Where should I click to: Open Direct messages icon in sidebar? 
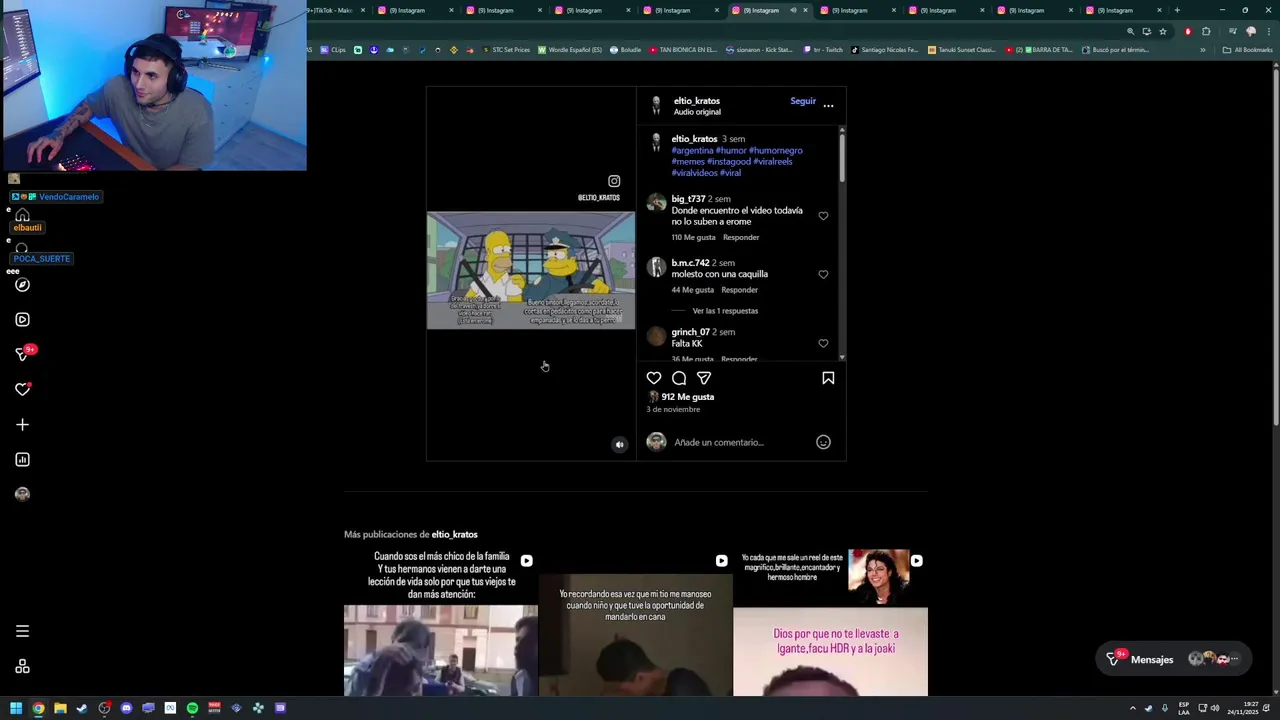(x=22, y=354)
